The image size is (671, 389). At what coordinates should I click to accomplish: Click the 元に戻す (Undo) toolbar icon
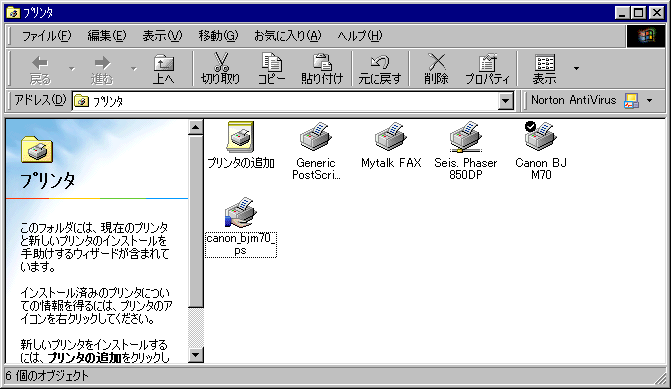coord(380,62)
